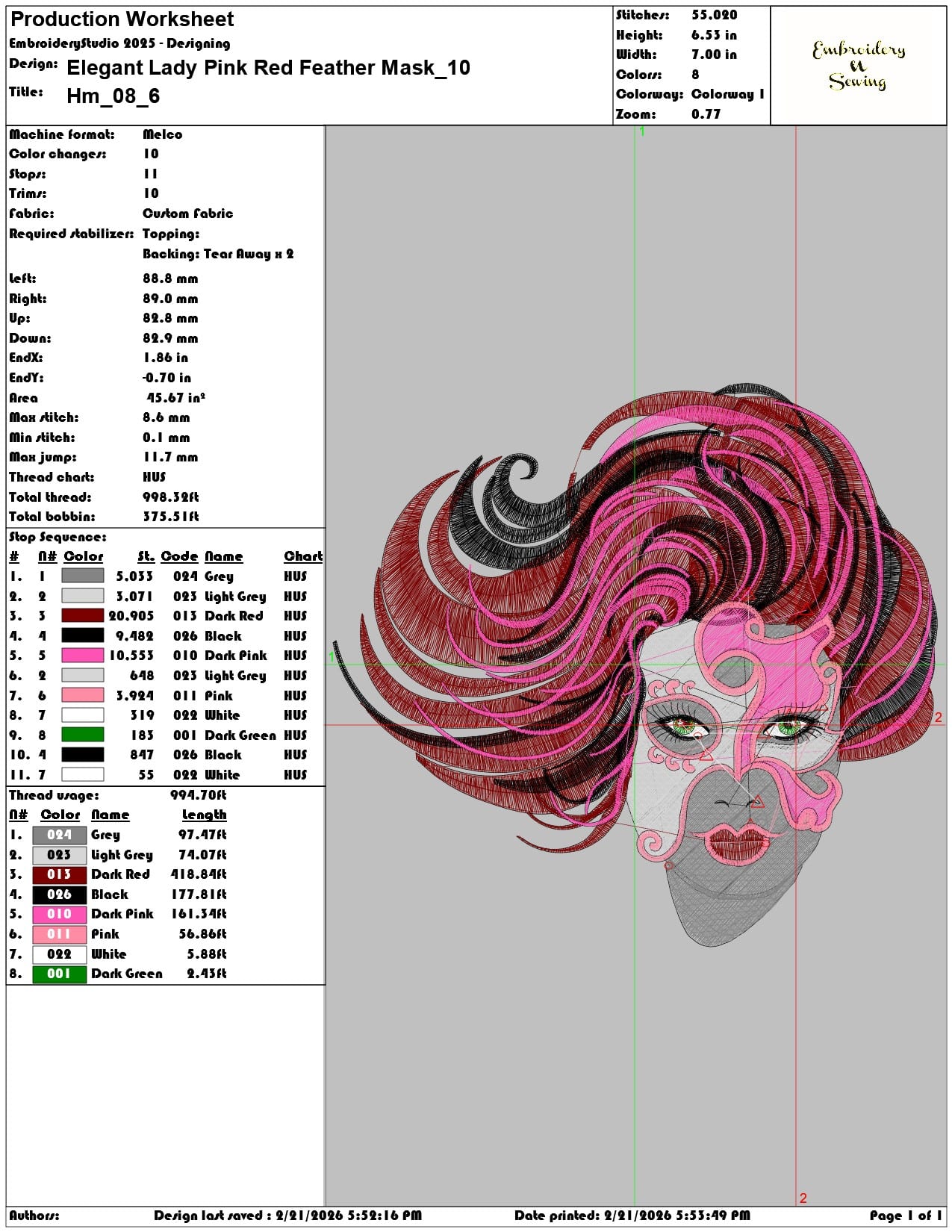
Task: Click Dark Green swatch in stop sequence row 9
Action: (x=82, y=735)
